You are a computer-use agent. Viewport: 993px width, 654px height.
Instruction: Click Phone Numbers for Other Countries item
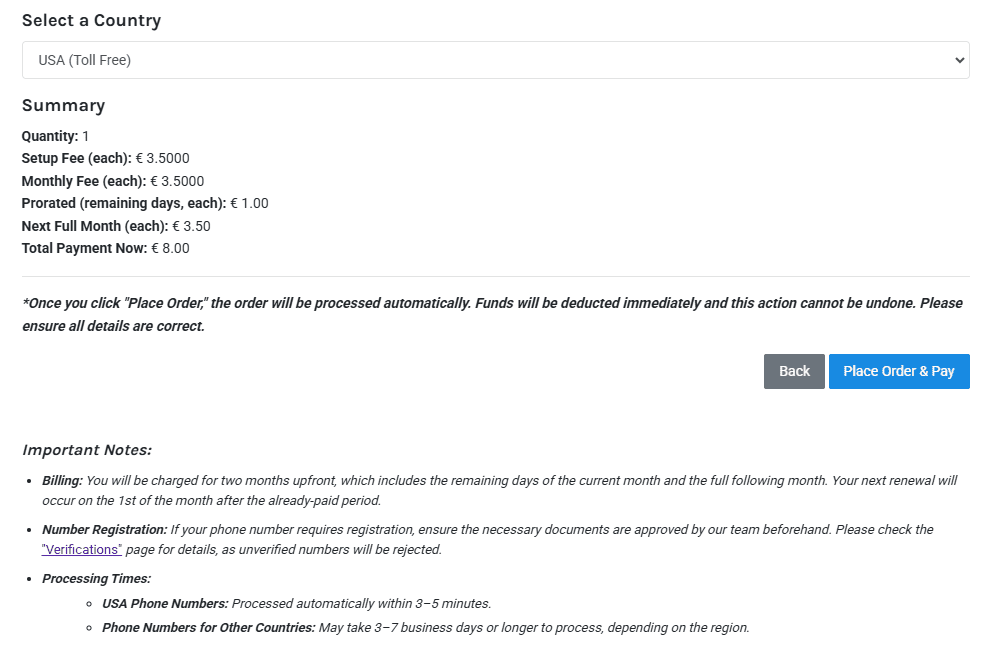pyautogui.click(x=425, y=627)
